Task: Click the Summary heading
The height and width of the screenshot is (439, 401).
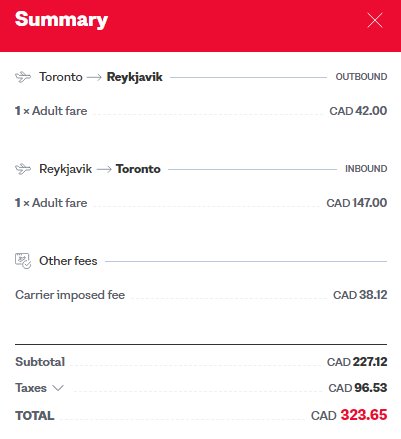Action: tap(61, 20)
